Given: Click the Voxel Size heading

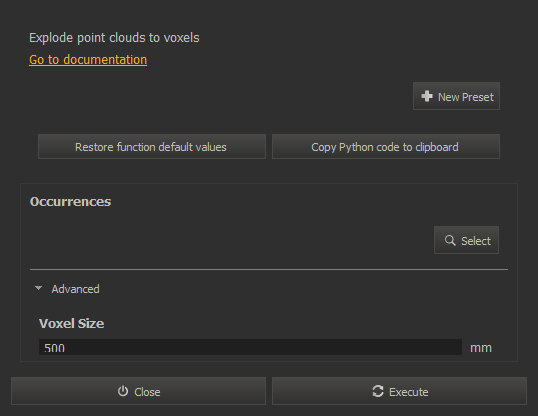Looking at the screenshot, I should point(71,323).
